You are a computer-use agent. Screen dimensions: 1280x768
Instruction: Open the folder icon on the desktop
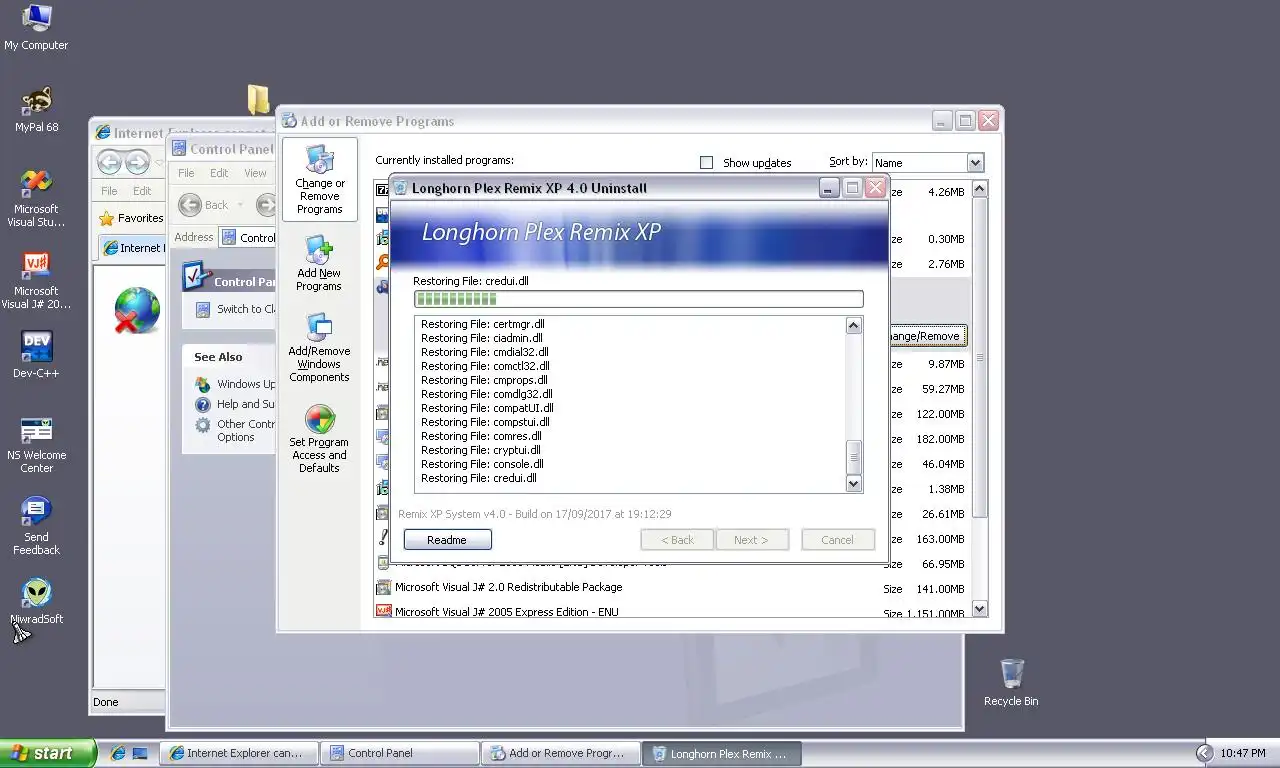coord(258,99)
